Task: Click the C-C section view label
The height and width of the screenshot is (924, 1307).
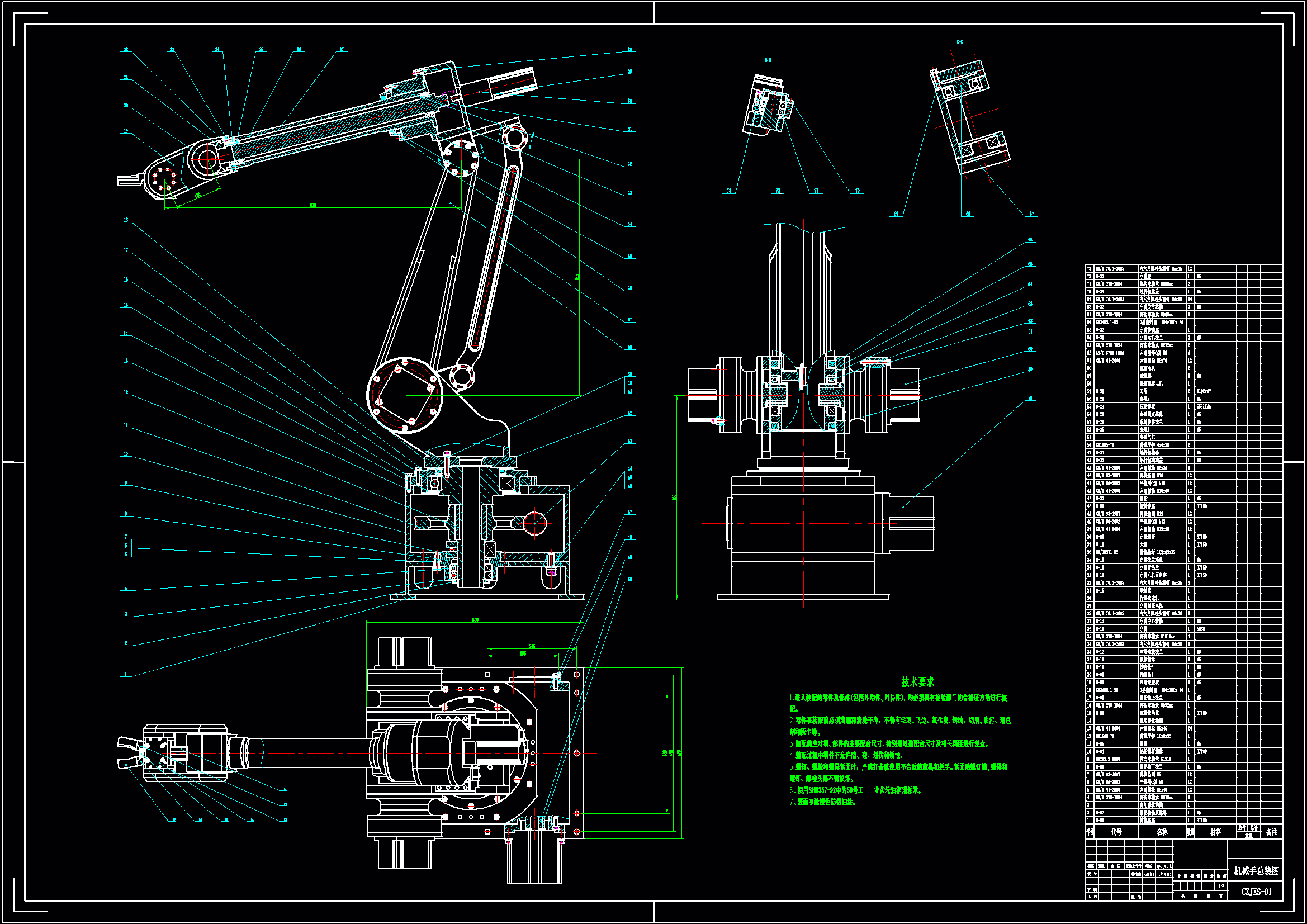Action: (x=960, y=41)
